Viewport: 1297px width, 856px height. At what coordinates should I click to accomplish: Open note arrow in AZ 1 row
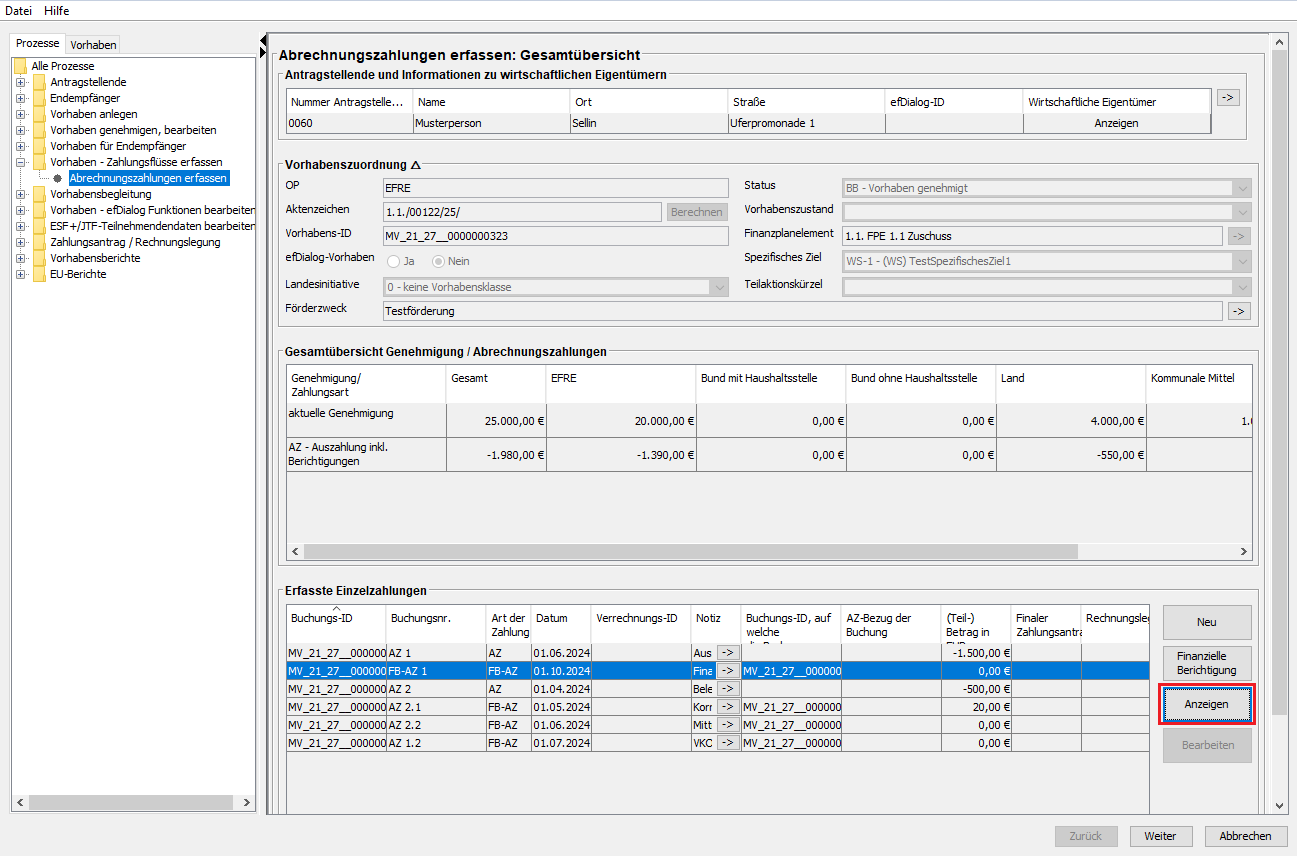point(726,652)
